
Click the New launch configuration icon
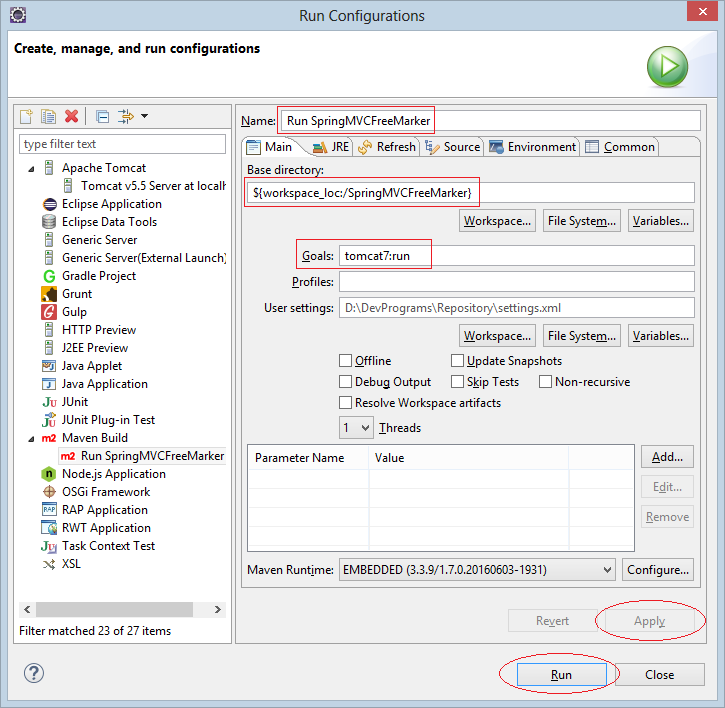[26, 117]
